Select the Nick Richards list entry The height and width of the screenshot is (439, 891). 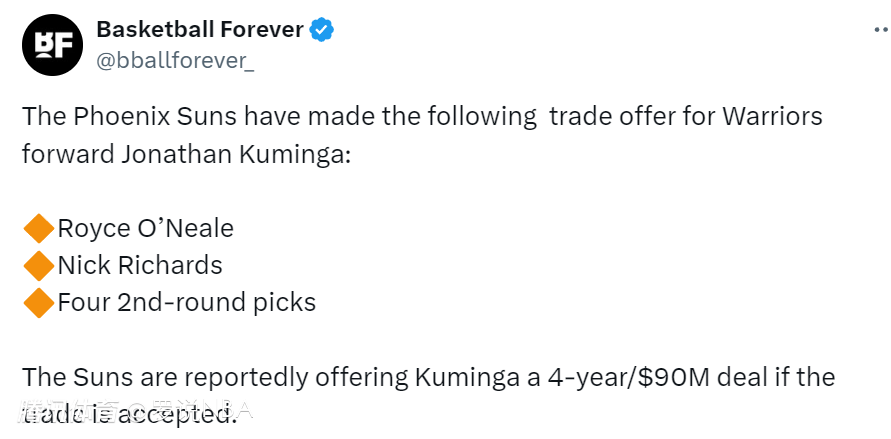tap(140, 265)
